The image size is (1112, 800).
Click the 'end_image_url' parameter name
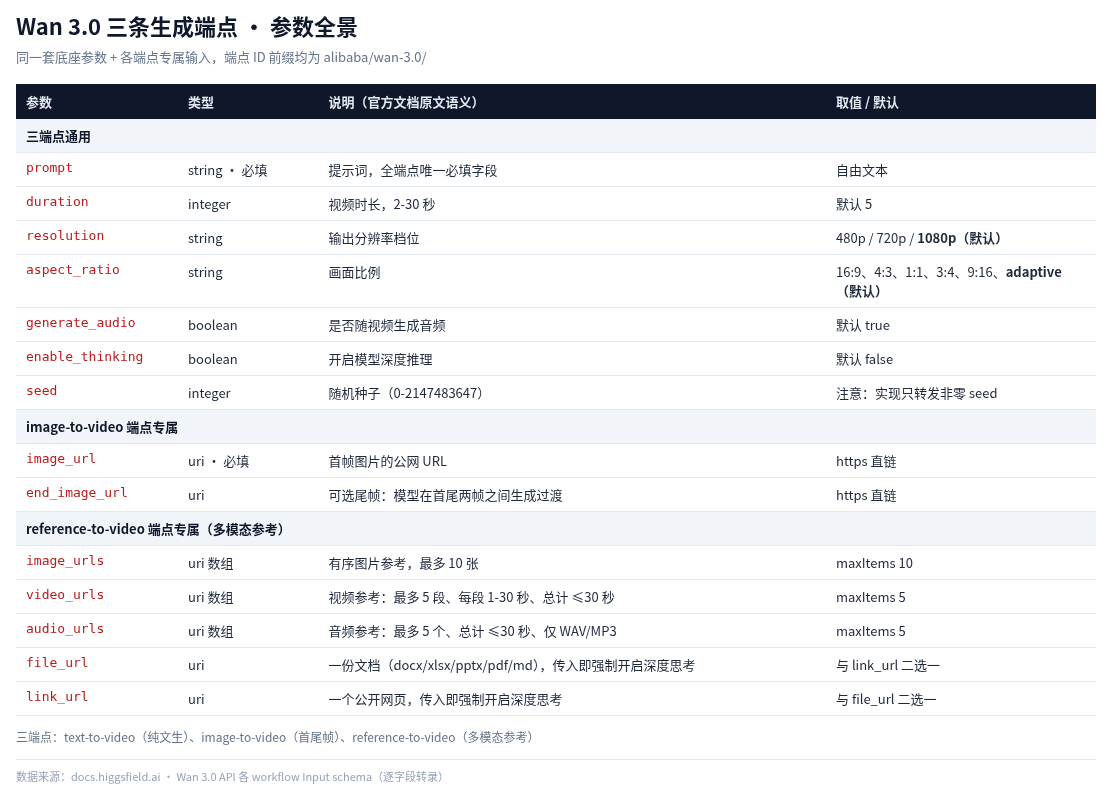[77, 493]
